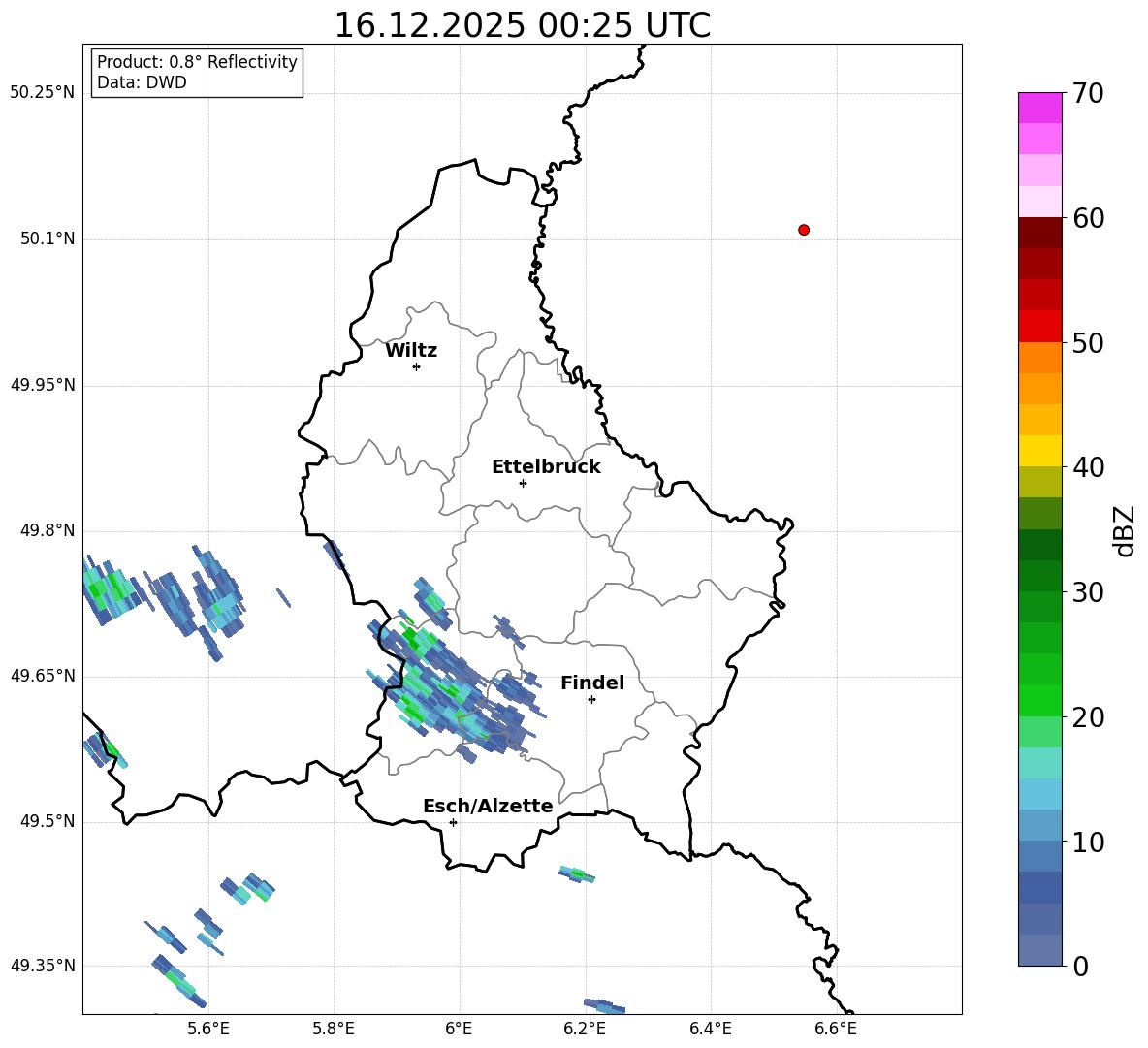Click the Findel station label
Viewport: 1148px width, 1048px height.
592,683
